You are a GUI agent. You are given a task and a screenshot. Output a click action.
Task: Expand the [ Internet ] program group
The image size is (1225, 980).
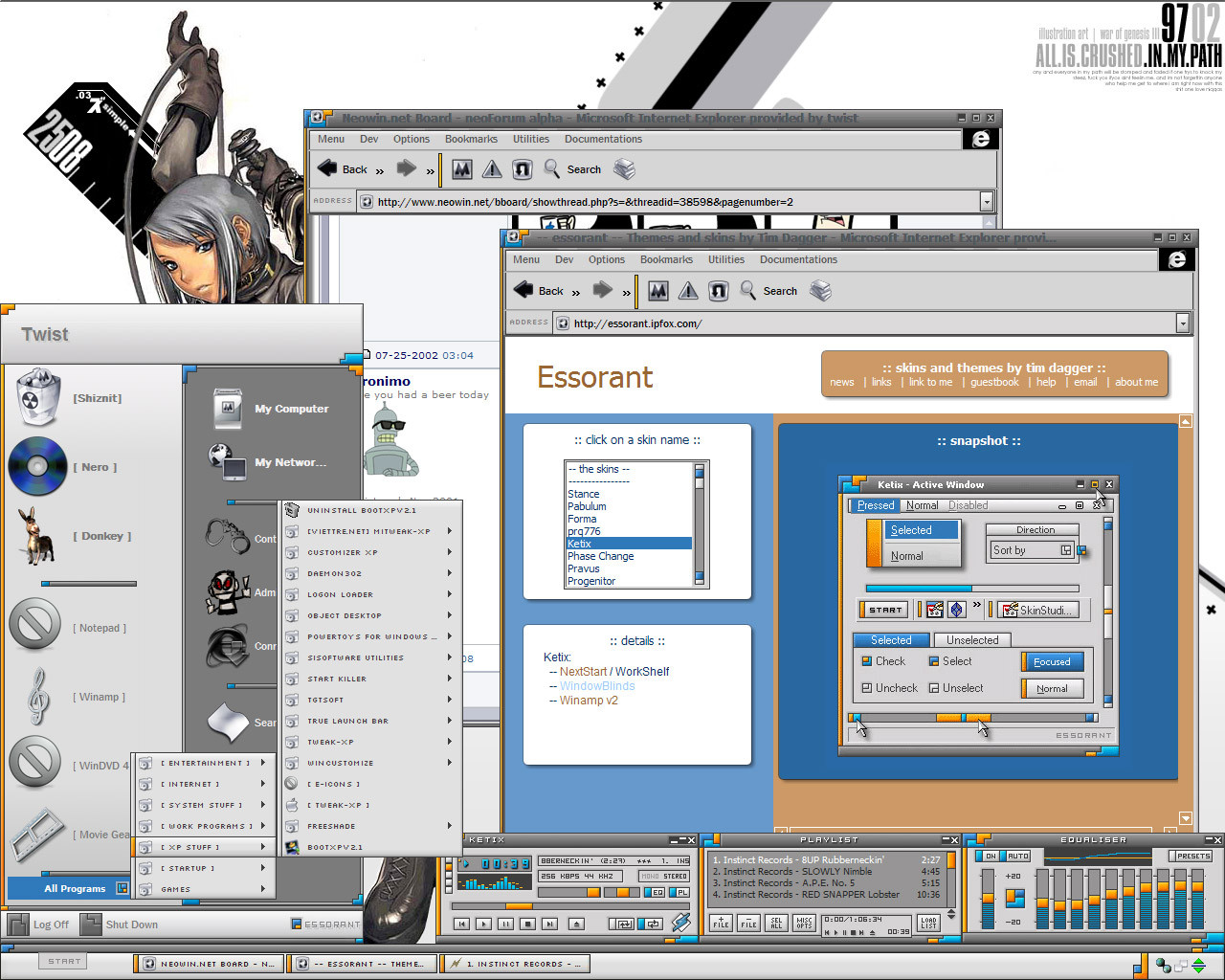(204, 784)
